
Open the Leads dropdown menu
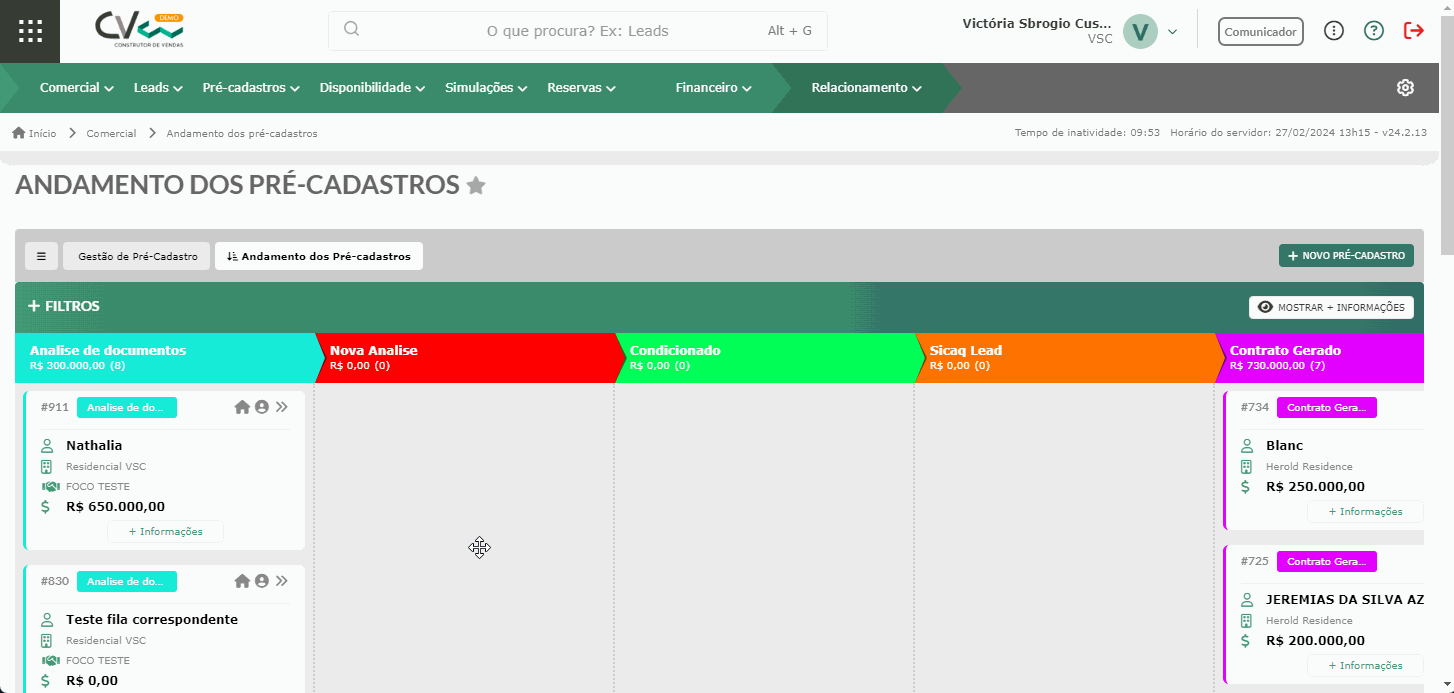click(158, 88)
